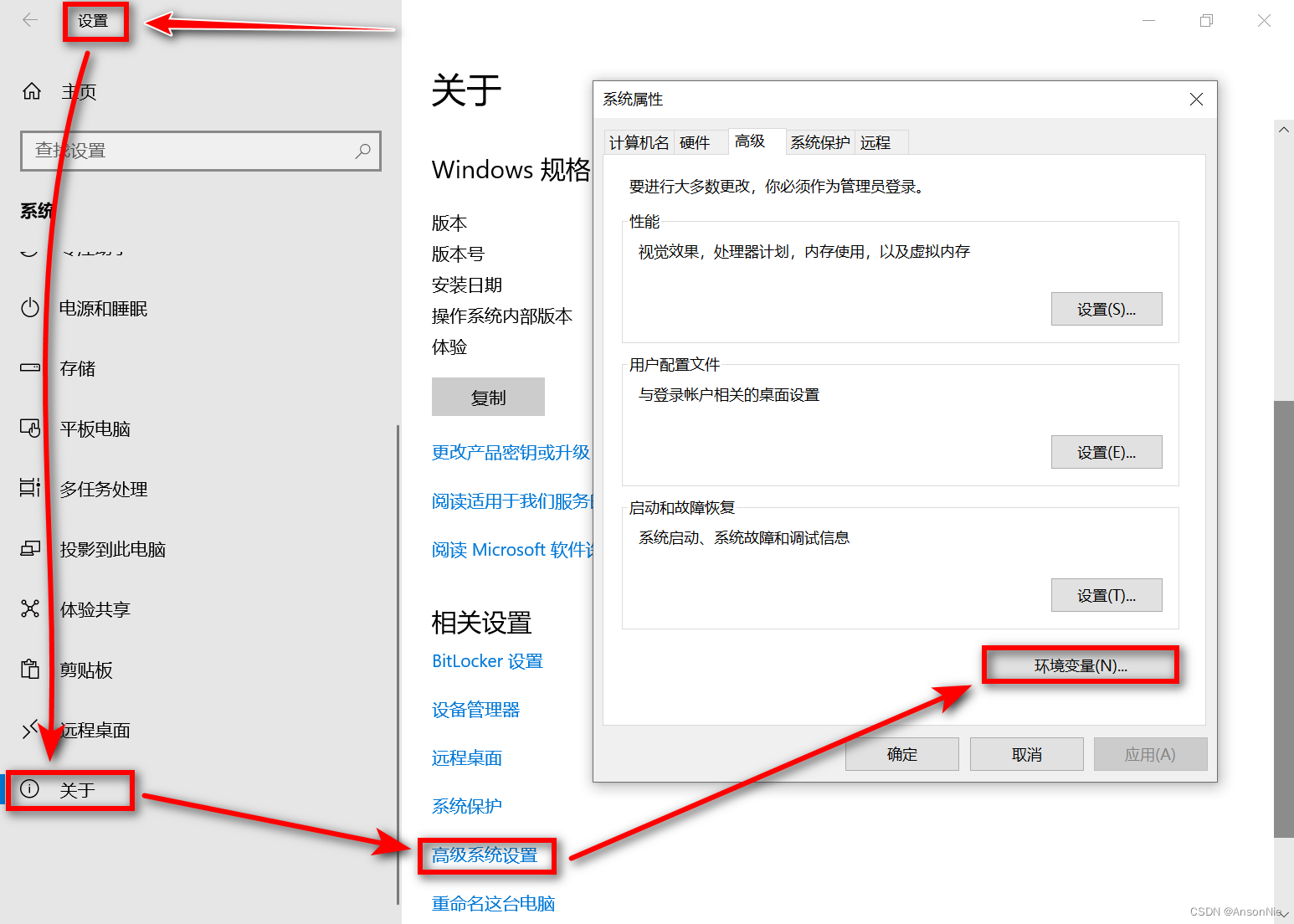Select 远程桌面 in sidebar

(x=95, y=731)
